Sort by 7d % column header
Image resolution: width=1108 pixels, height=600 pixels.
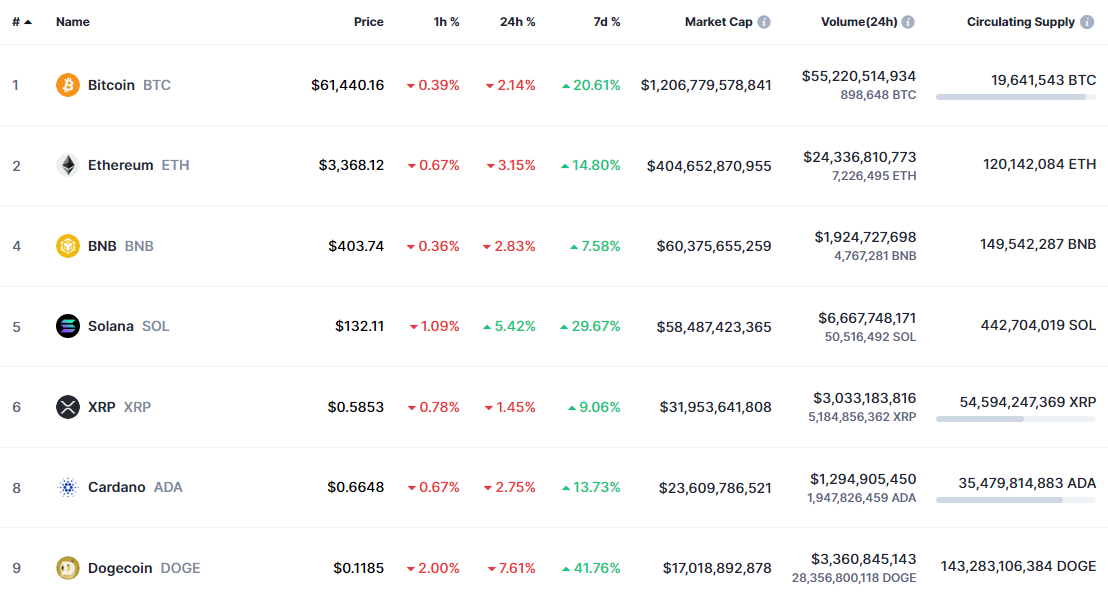607,22
